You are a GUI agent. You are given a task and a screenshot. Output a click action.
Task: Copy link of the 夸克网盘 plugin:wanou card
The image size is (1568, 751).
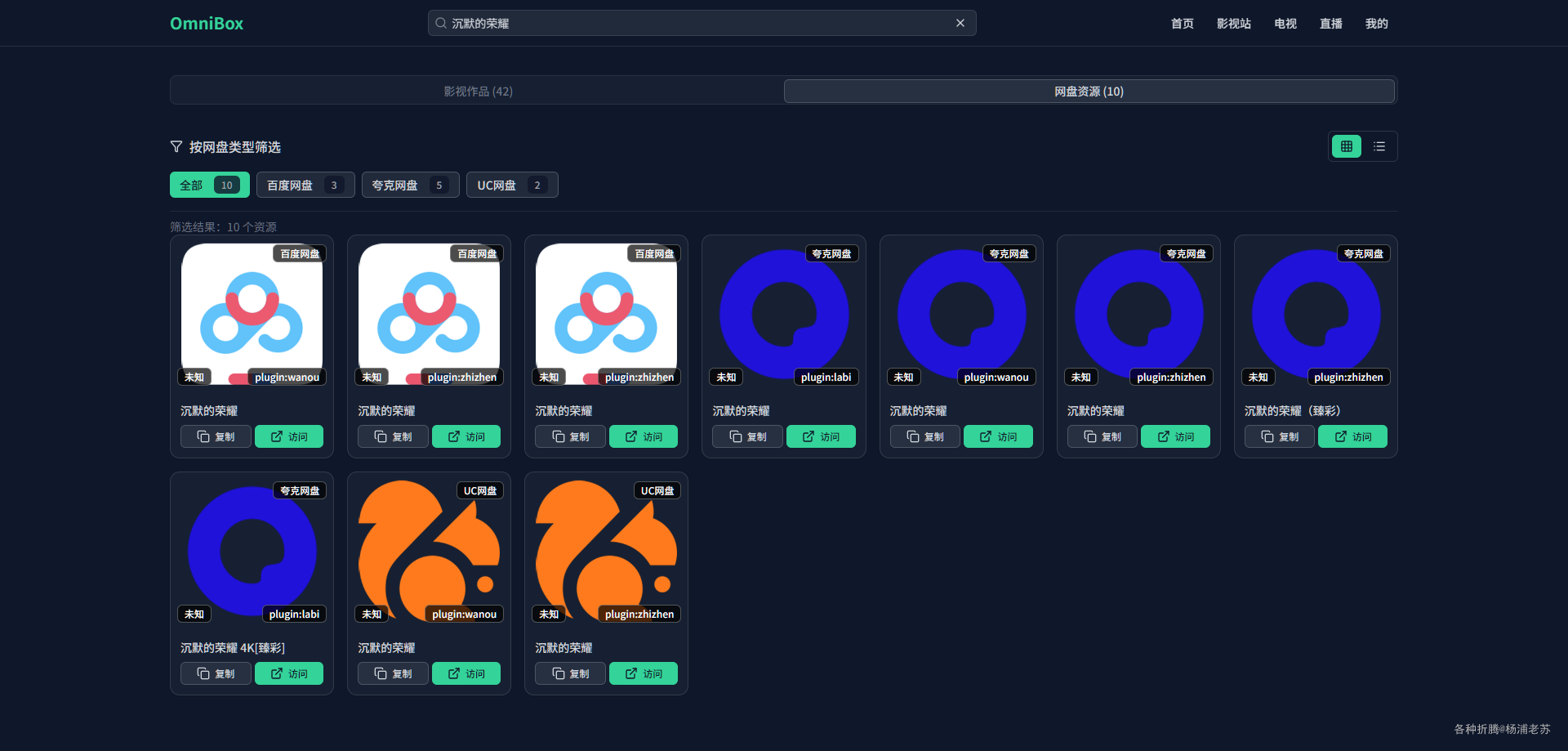[x=925, y=436]
